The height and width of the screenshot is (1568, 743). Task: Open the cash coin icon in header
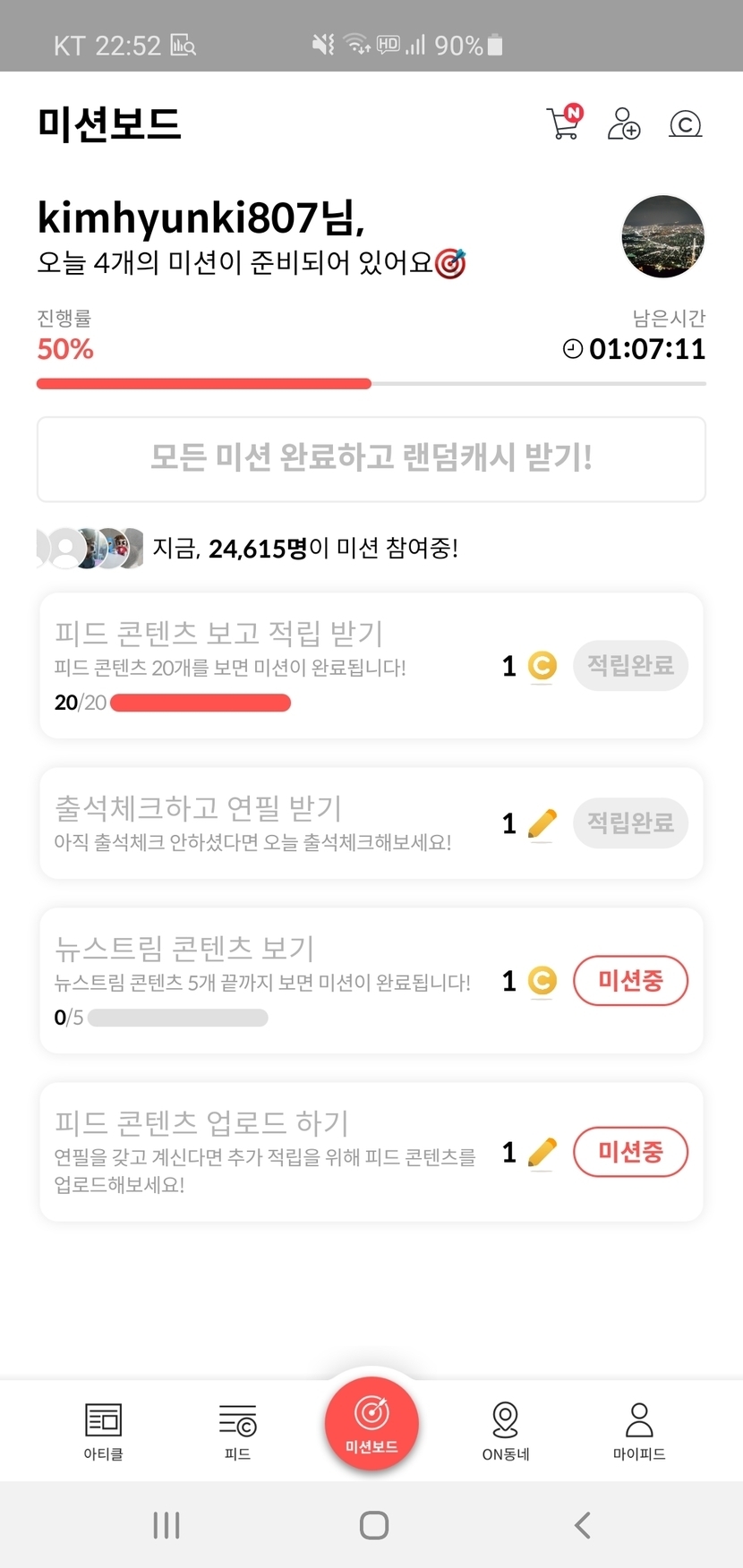685,124
